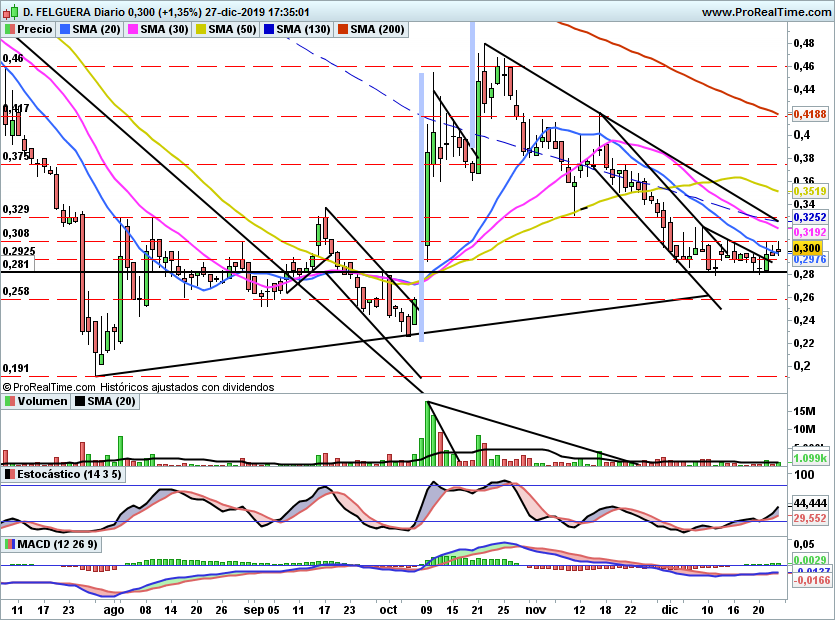Screen dimensions: 835x620
Task: Select the blue SMA (20) price legend
Action: point(93,30)
